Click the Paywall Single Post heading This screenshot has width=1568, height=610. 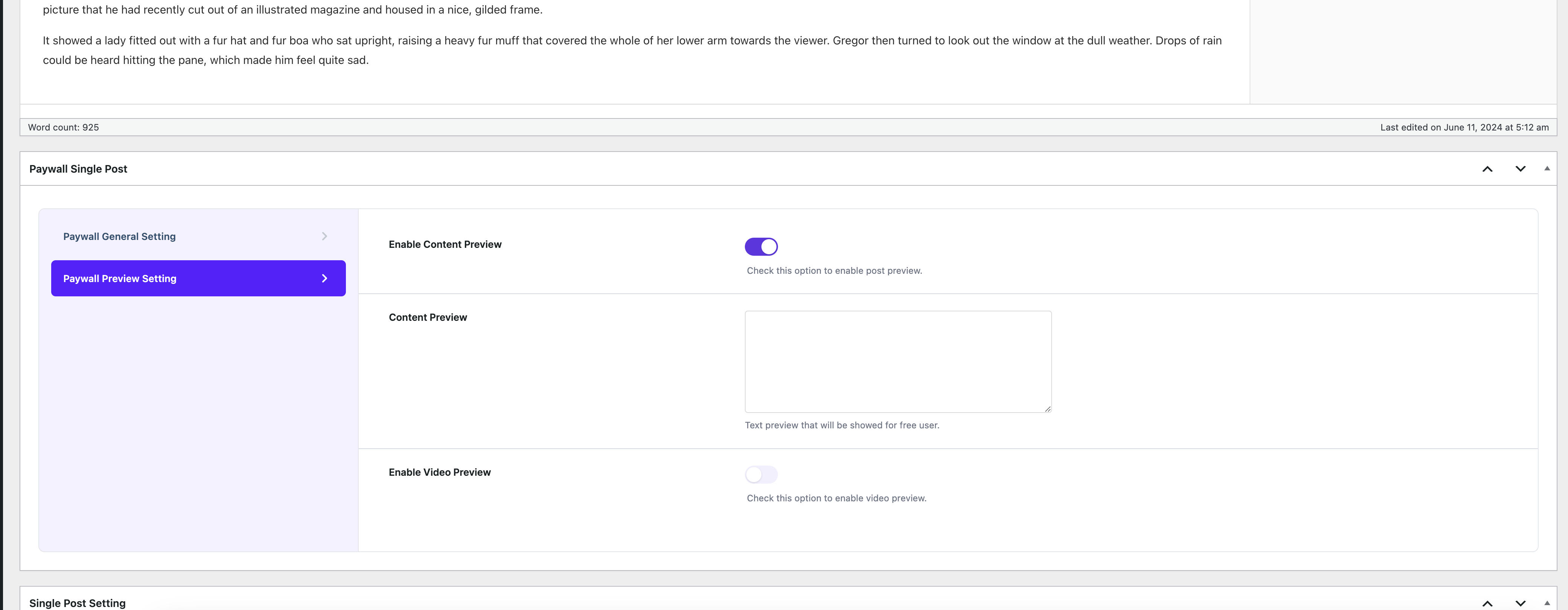pyautogui.click(x=78, y=169)
